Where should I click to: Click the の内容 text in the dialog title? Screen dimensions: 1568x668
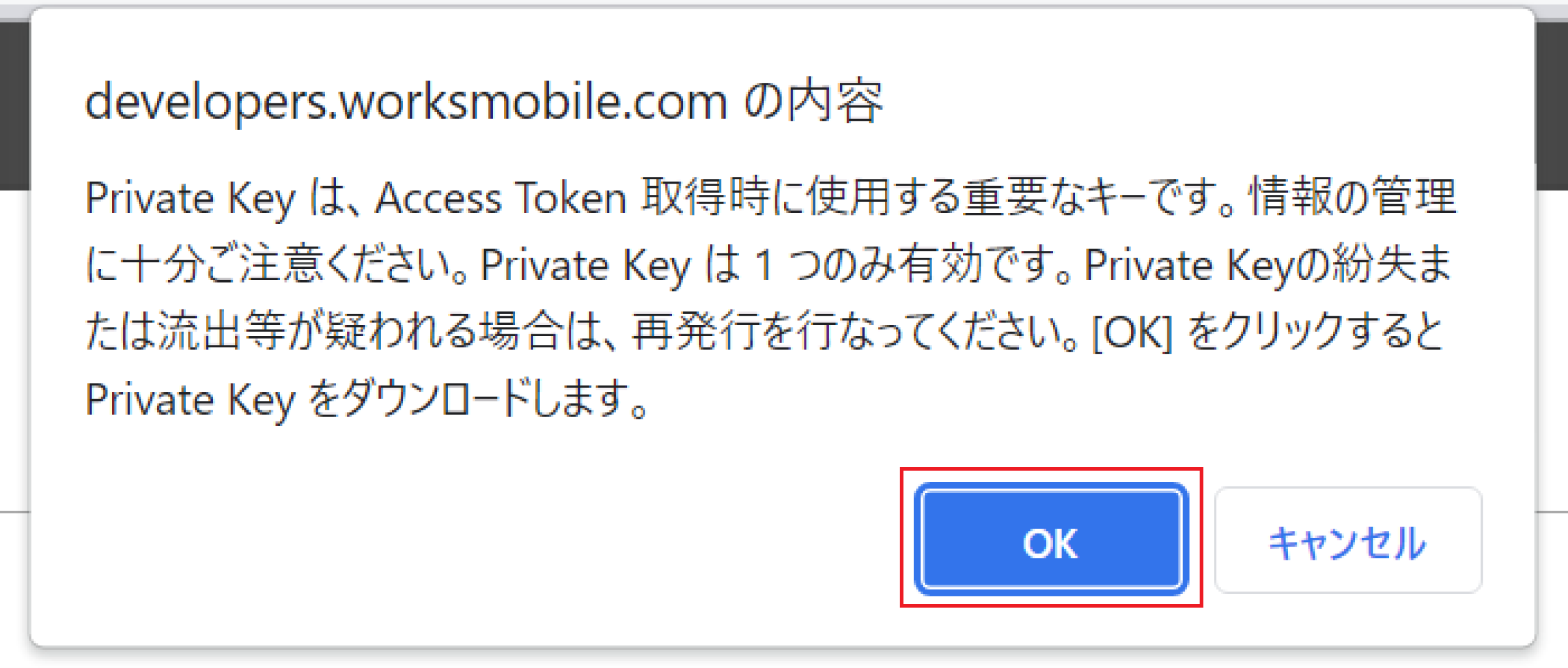click(813, 101)
